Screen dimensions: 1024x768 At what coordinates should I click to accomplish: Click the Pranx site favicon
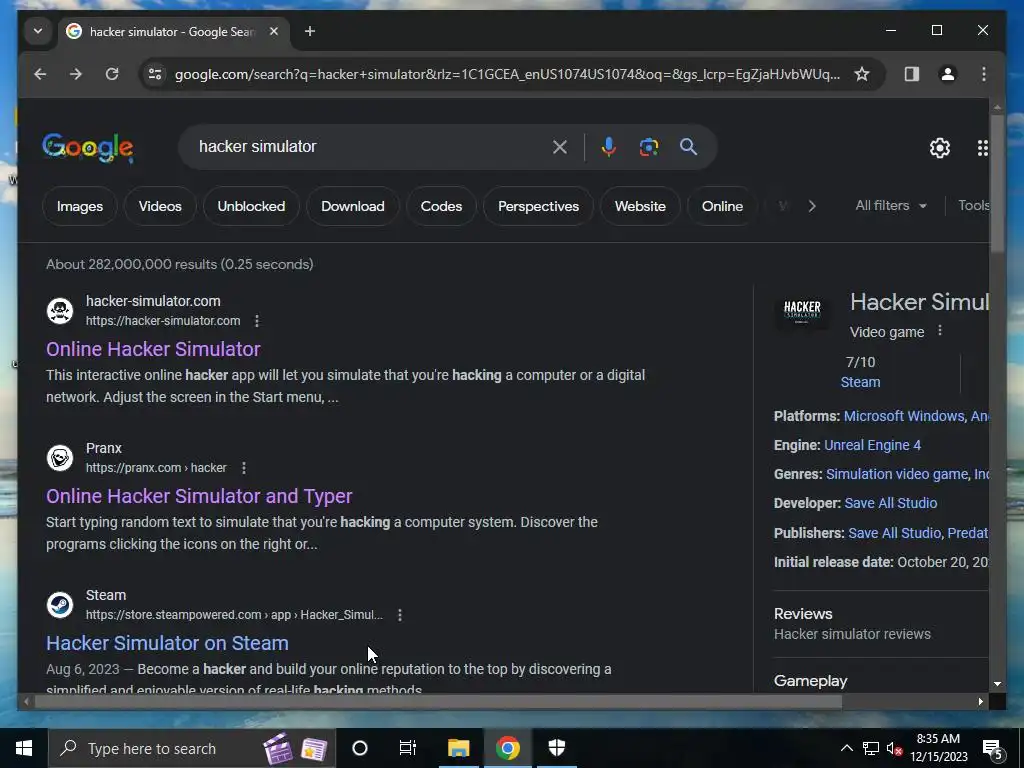[x=60, y=458]
